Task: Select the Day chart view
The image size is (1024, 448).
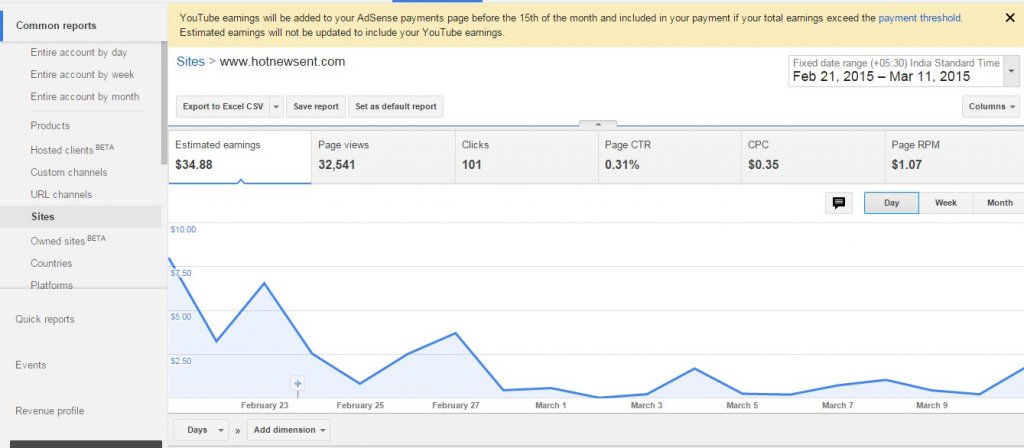Action: pos(891,203)
